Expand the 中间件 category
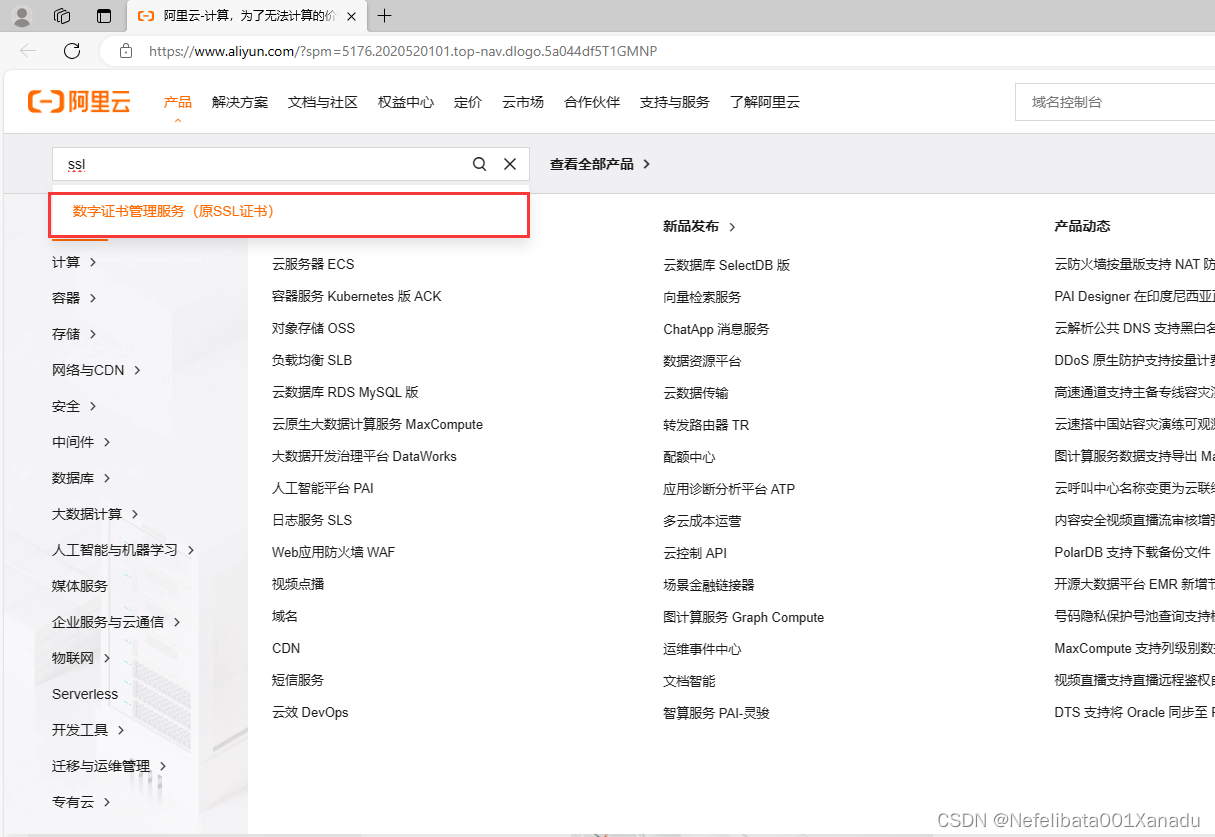 tap(81, 442)
